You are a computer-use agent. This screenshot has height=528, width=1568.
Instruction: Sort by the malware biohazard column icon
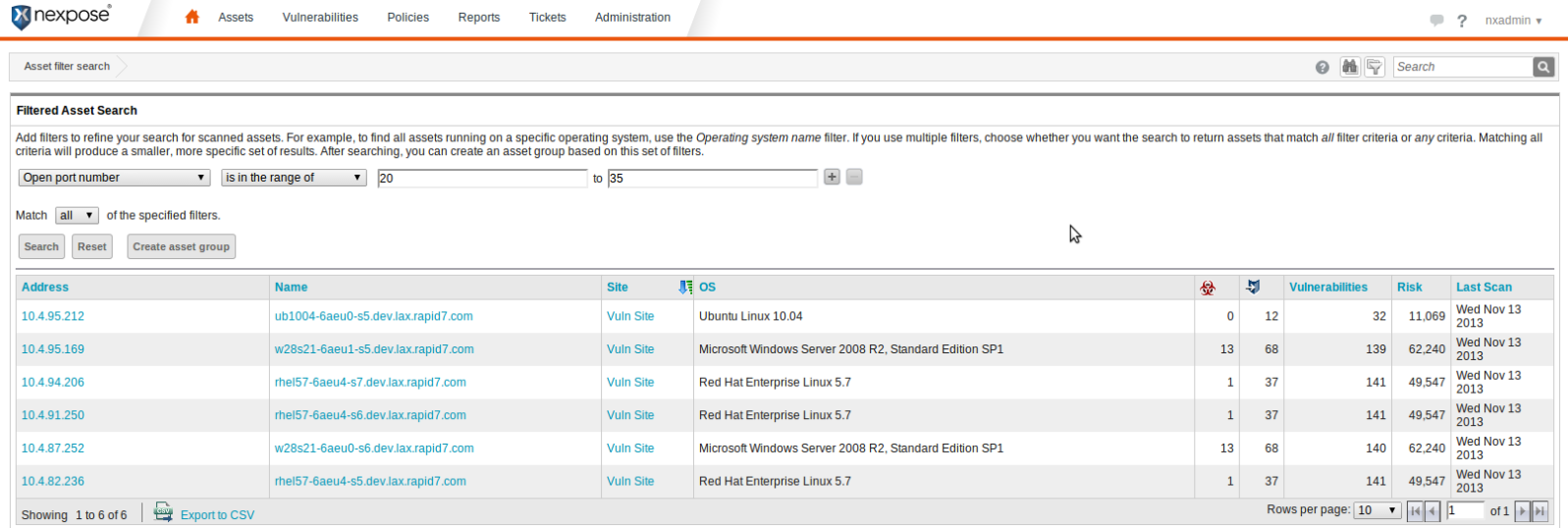point(1208,288)
